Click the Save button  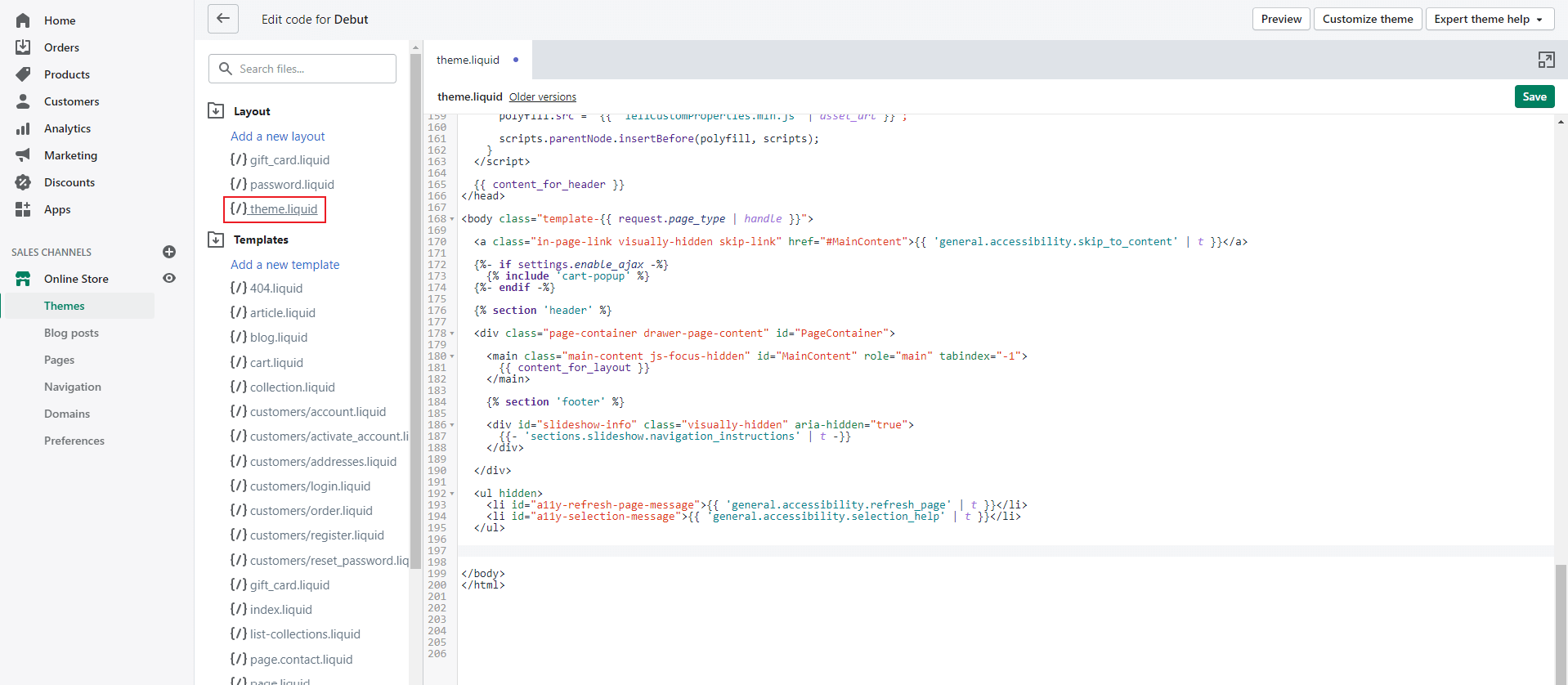(x=1534, y=96)
